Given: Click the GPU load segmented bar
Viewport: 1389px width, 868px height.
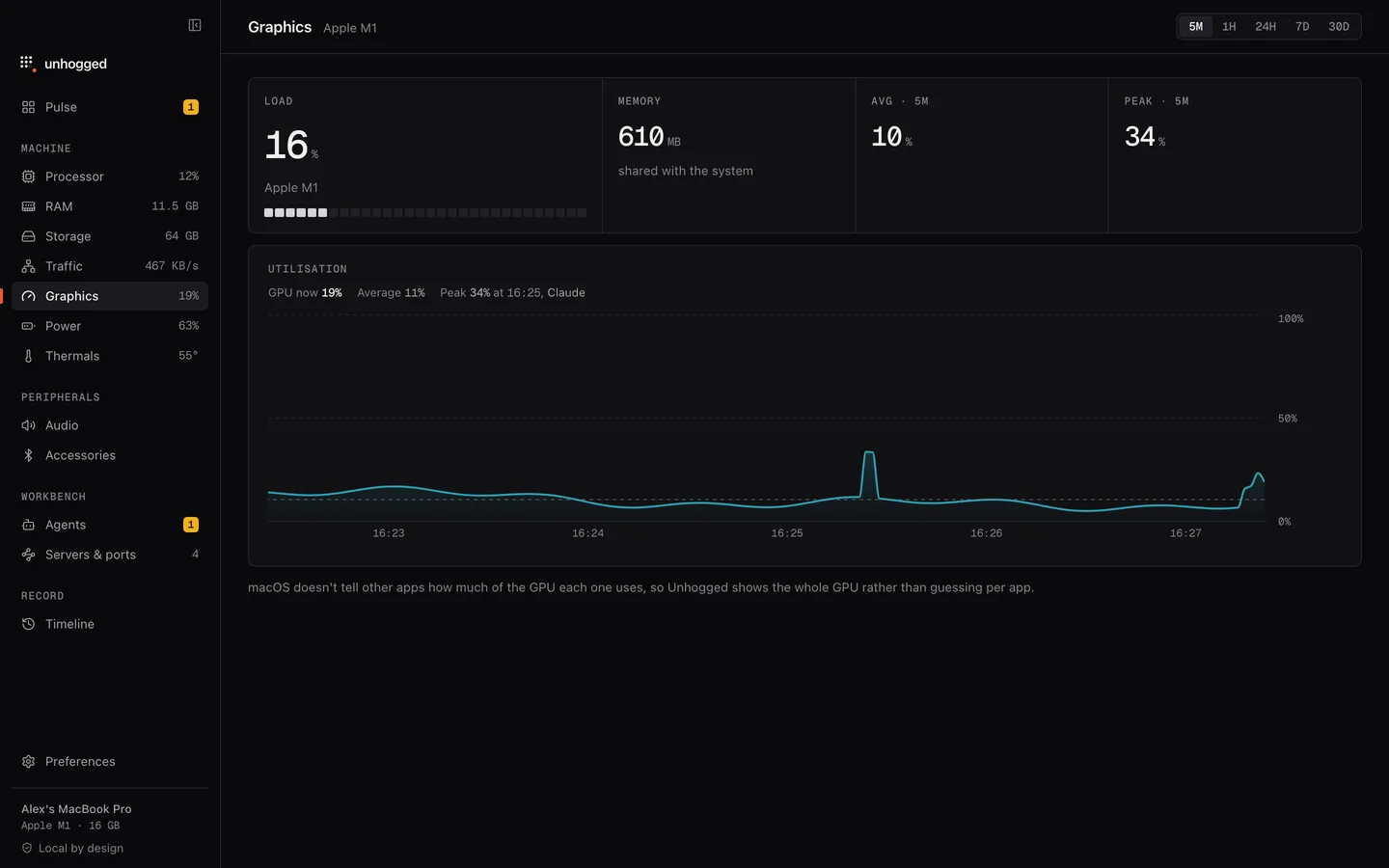Looking at the screenshot, I should coord(425,212).
